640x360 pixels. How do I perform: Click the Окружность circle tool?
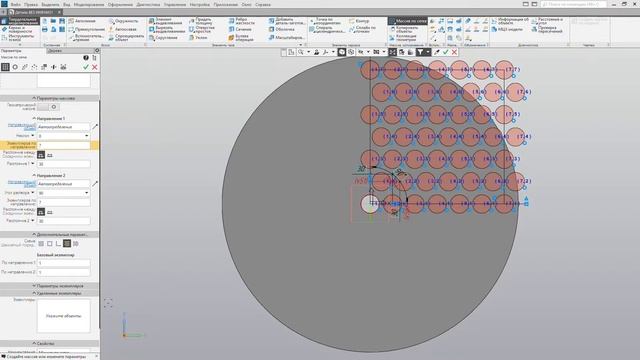(x=124, y=21)
